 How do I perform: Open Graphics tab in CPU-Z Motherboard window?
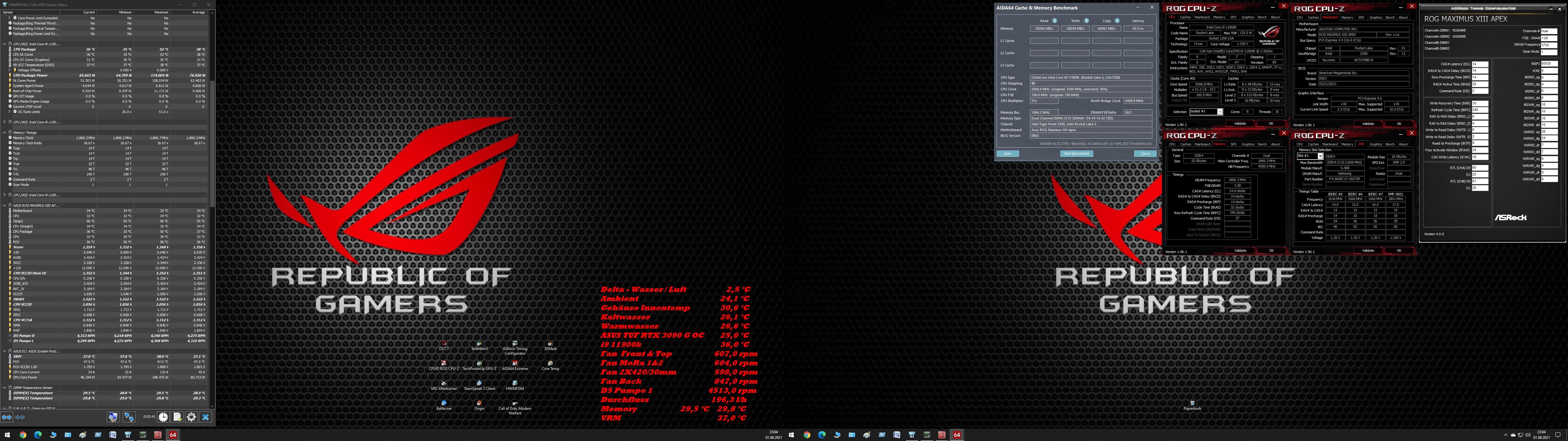(1376, 17)
